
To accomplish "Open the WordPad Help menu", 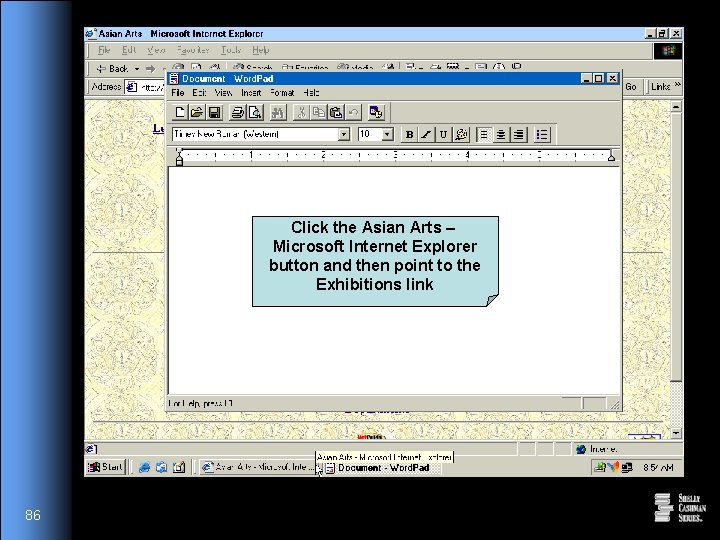I will pyautogui.click(x=311, y=93).
